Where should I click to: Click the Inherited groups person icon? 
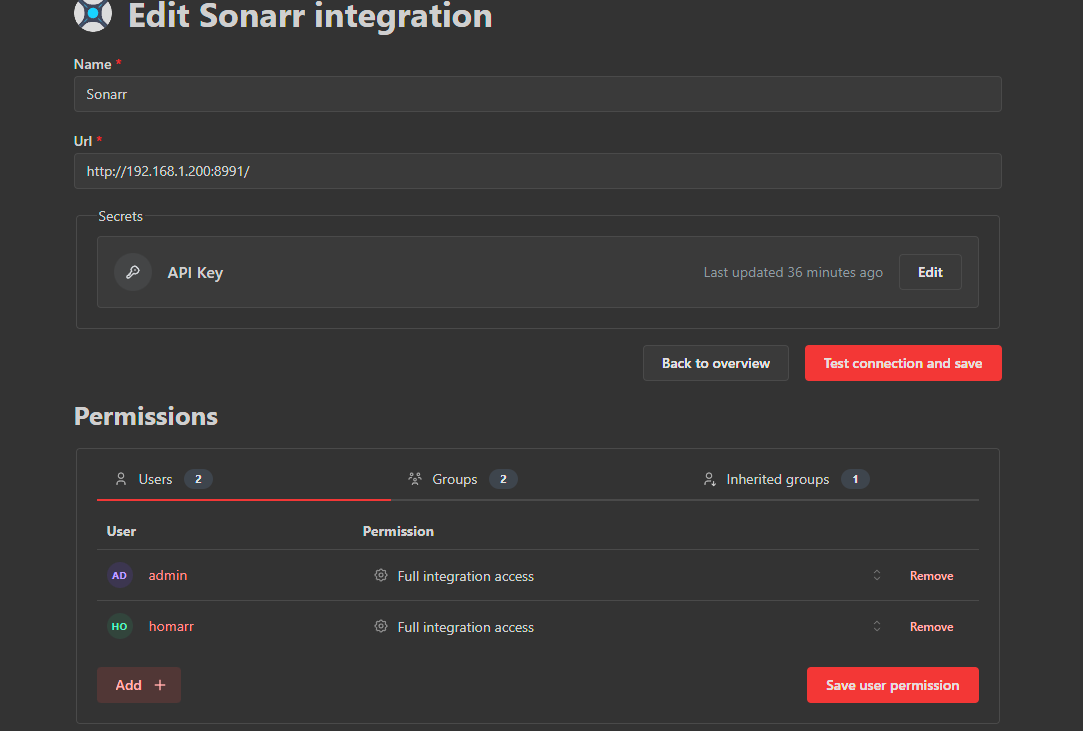pyautogui.click(x=709, y=479)
